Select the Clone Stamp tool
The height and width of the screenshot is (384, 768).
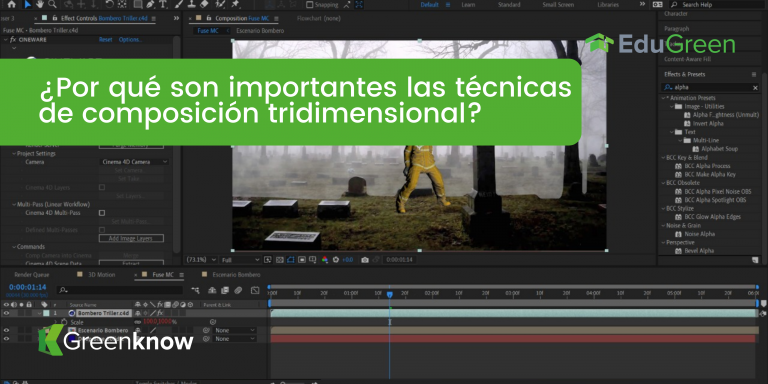click(192, 4)
